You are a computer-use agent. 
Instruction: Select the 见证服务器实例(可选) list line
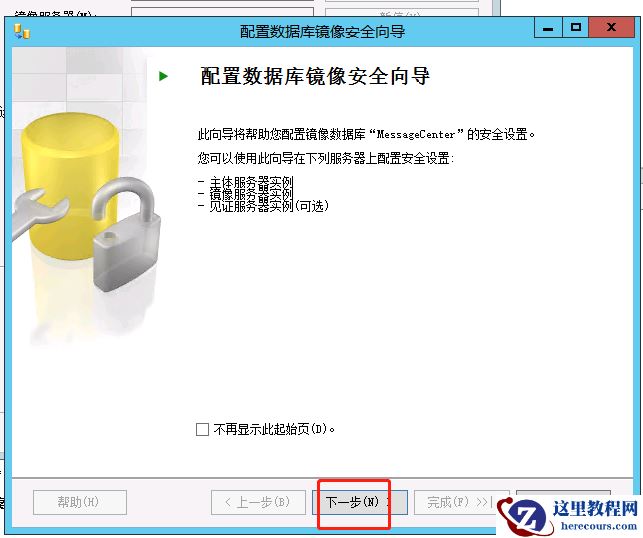click(x=263, y=206)
